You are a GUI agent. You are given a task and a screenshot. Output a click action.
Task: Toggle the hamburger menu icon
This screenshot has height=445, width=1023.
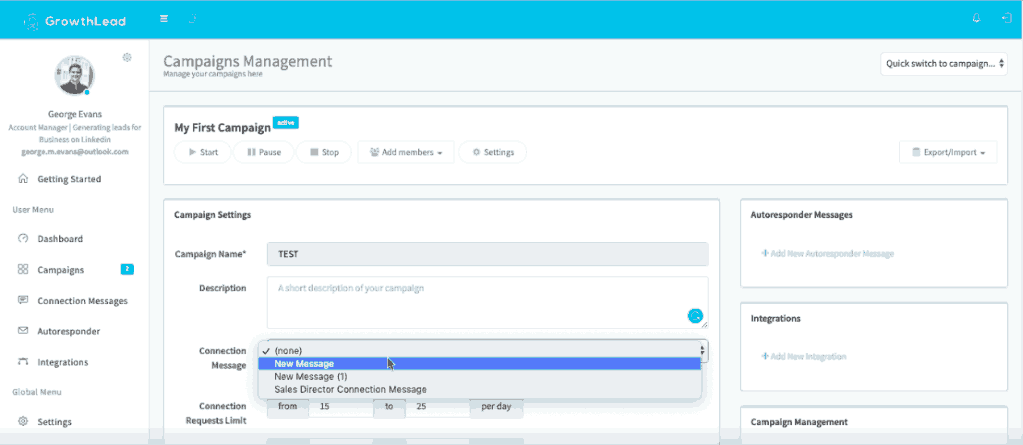click(x=164, y=19)
